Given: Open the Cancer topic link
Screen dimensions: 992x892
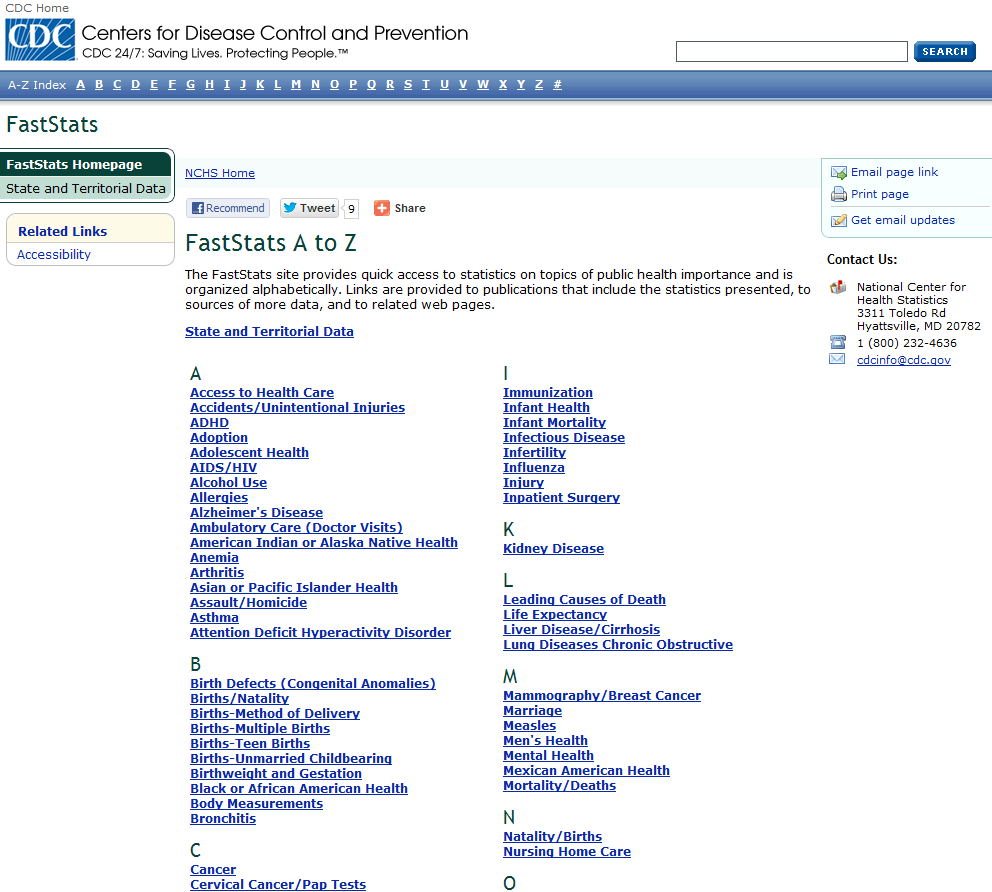Looking at the screenshot, I should (213, 870).
